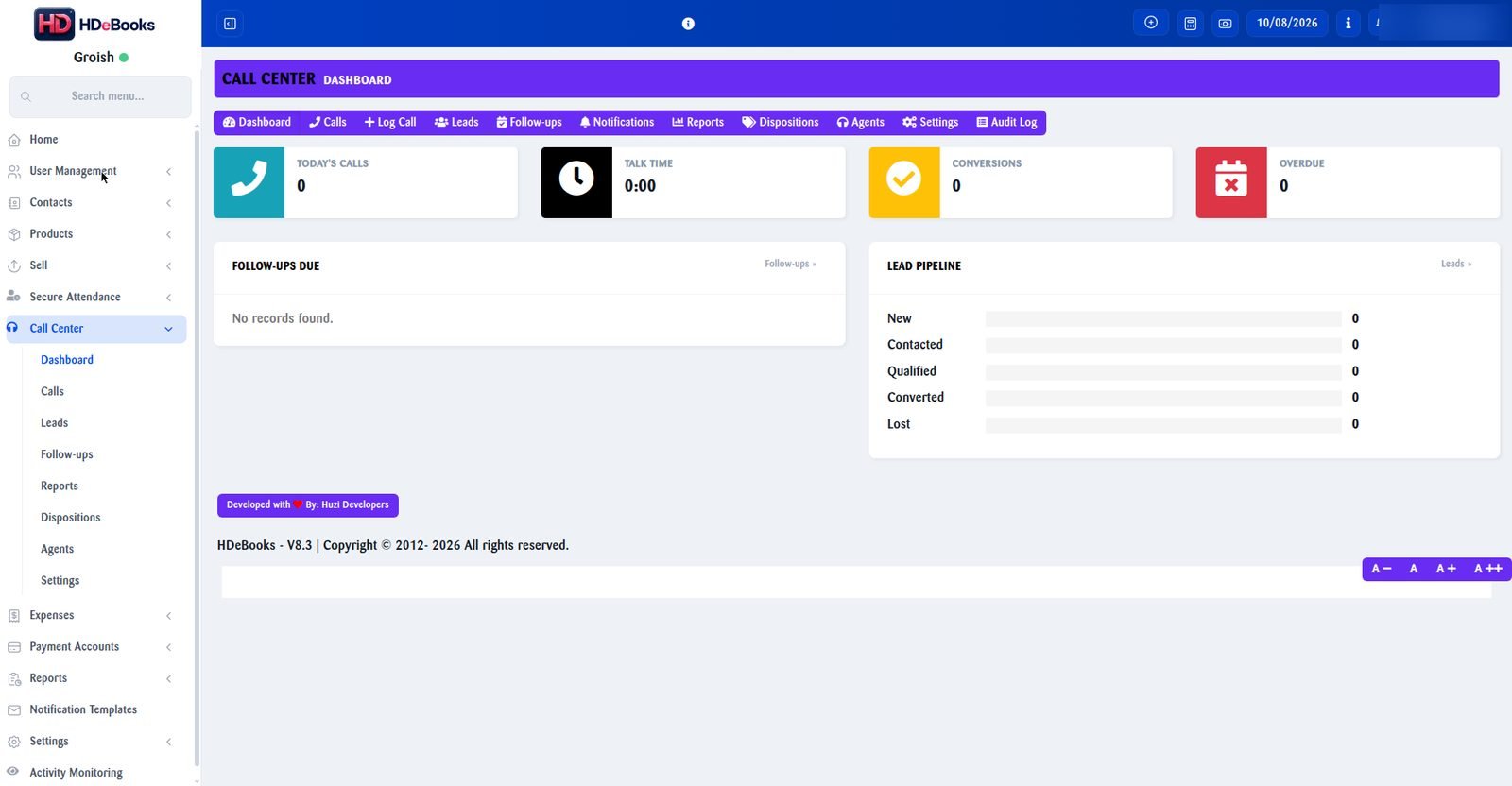Click the Search menu input field

(x=100, y=96)
